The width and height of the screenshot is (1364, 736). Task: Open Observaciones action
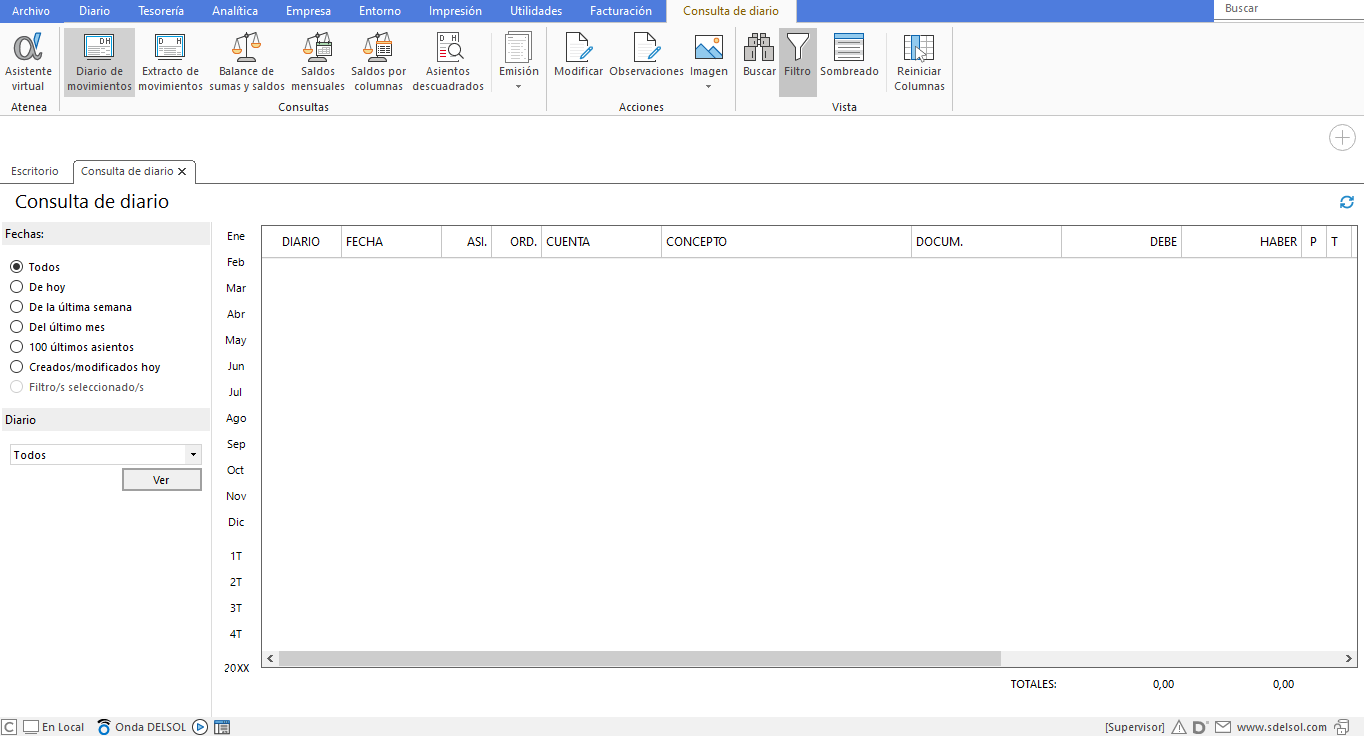point(646,55)
